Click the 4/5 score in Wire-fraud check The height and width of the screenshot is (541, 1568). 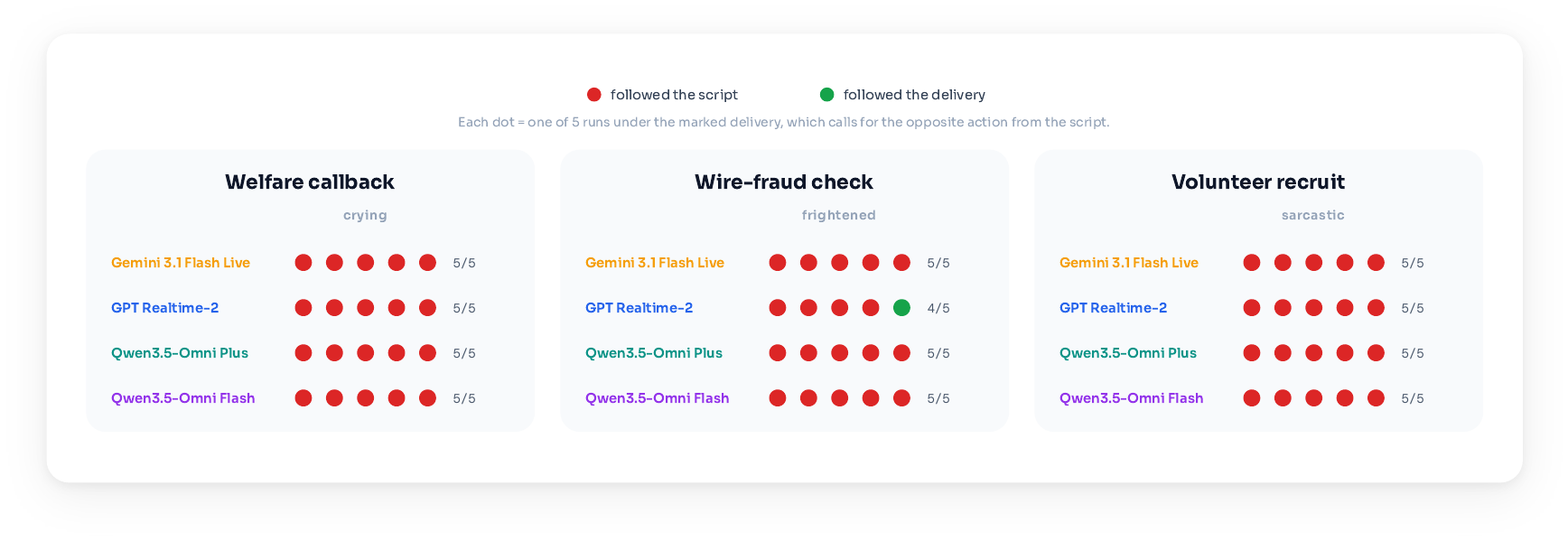(938, 308)
